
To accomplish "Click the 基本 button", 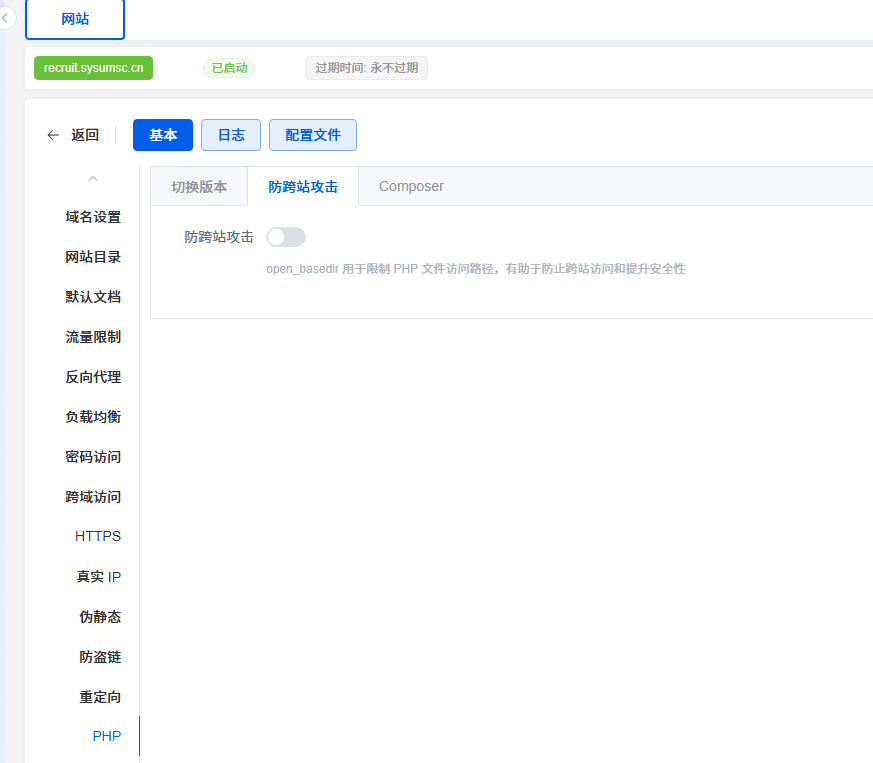I will pos(163,135).
